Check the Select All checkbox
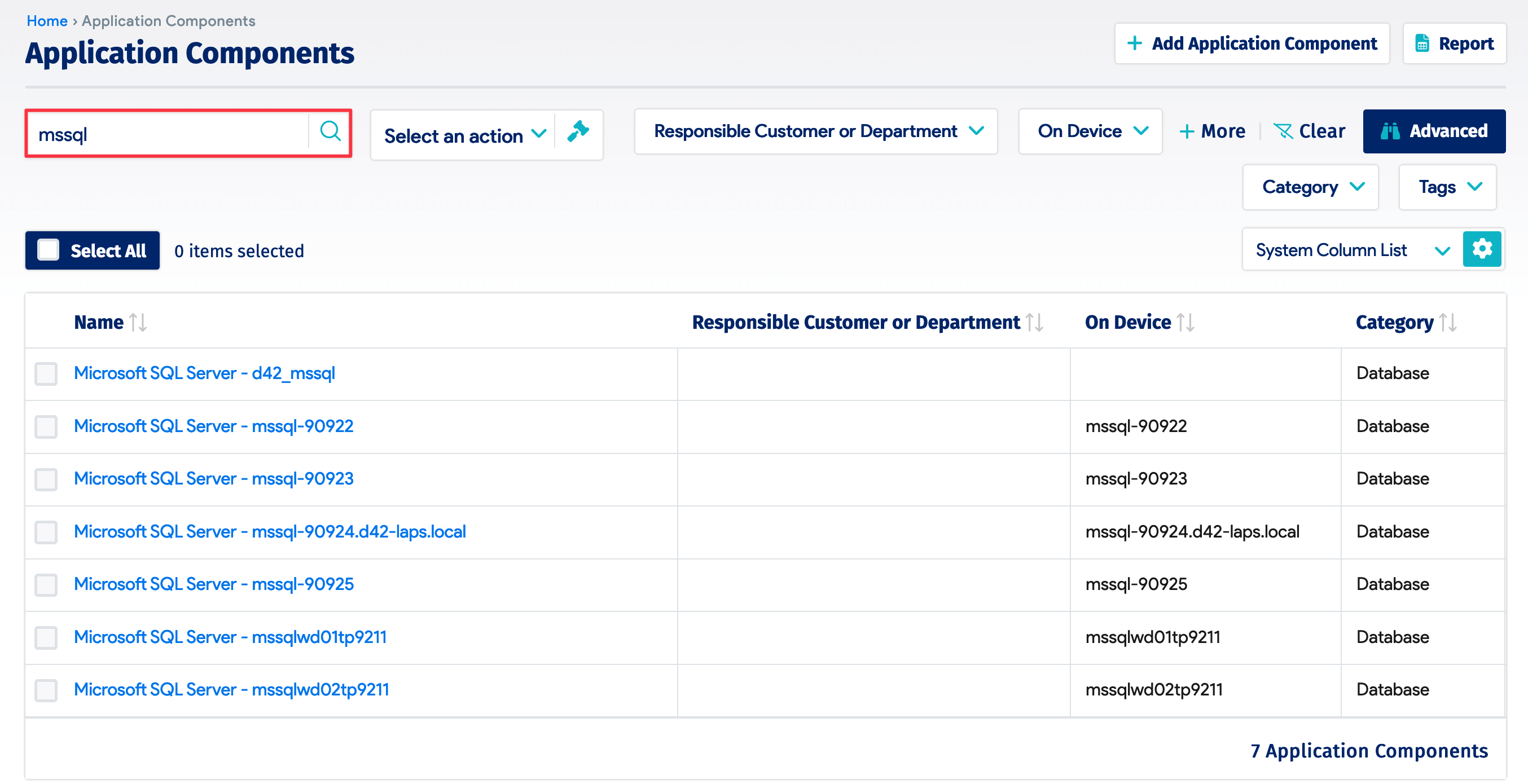1528x784 pixels. (49, 250)
